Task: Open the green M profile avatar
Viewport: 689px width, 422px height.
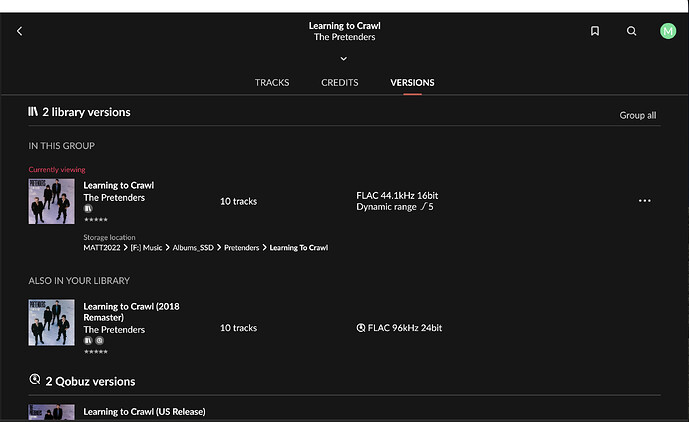Action: point(668,31)
